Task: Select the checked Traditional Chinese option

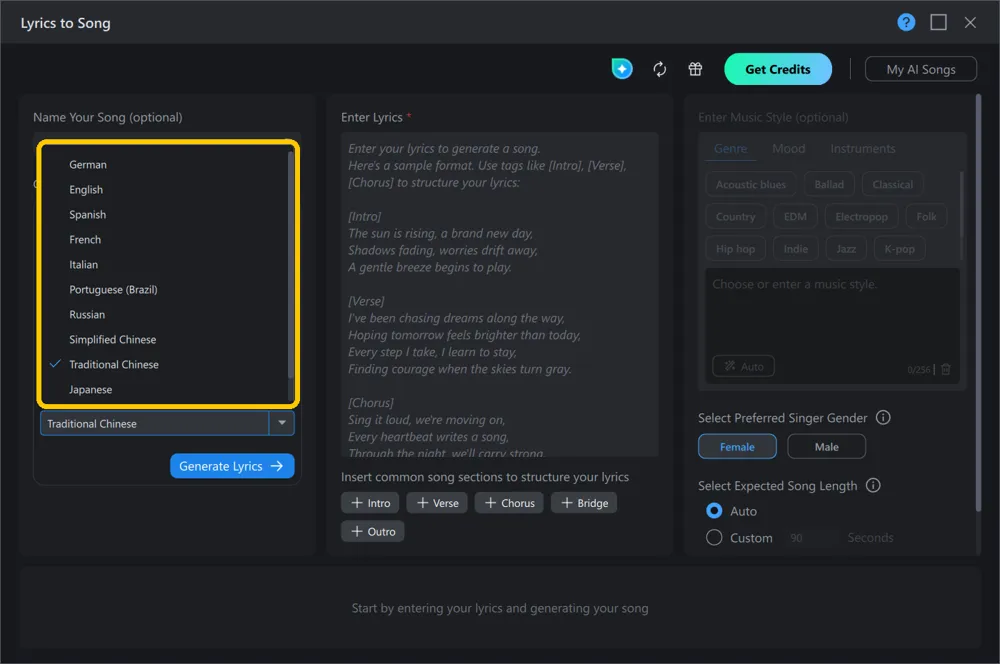Action: tap(165, 364)
